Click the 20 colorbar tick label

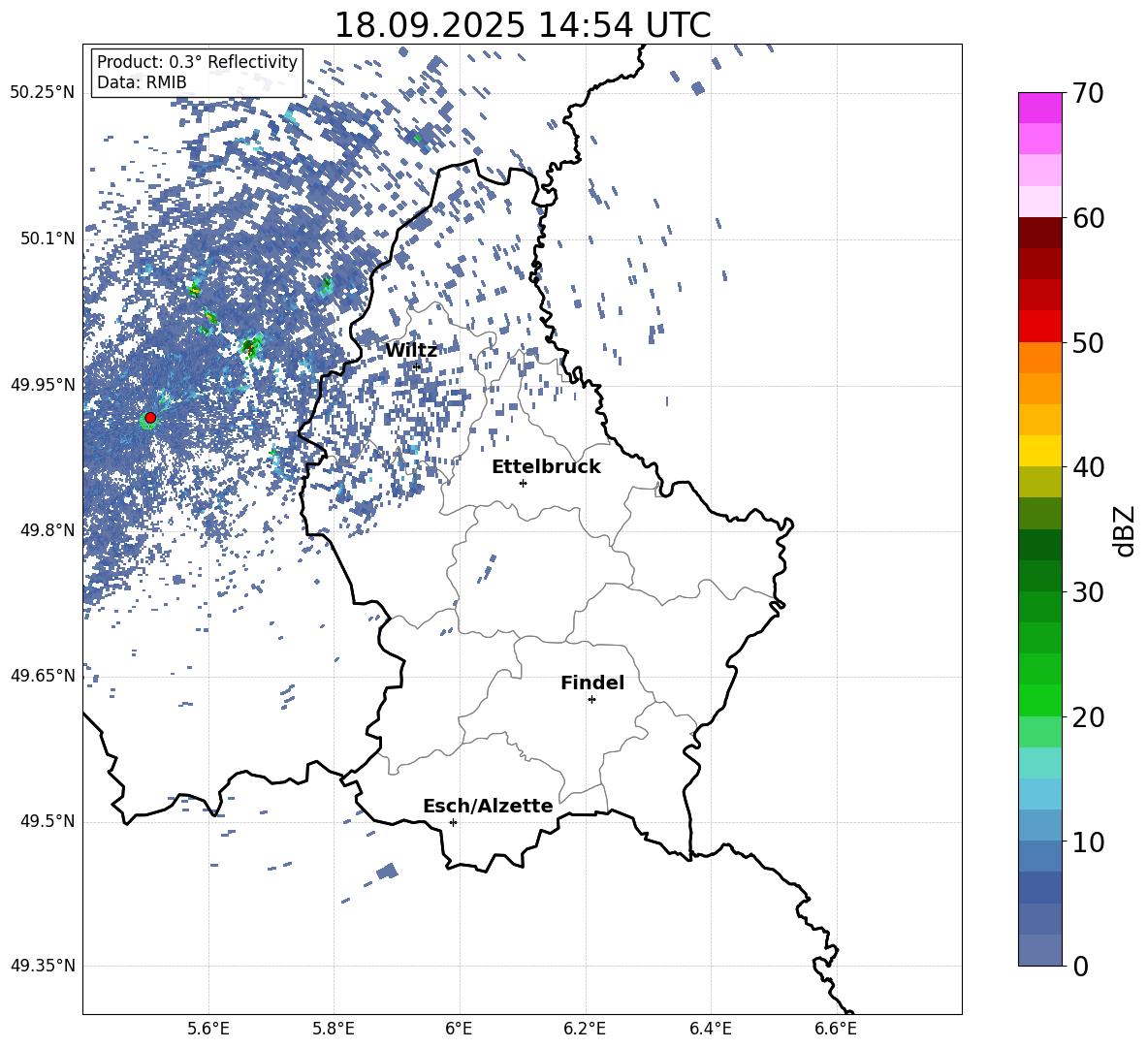[x=1088, y=717]
